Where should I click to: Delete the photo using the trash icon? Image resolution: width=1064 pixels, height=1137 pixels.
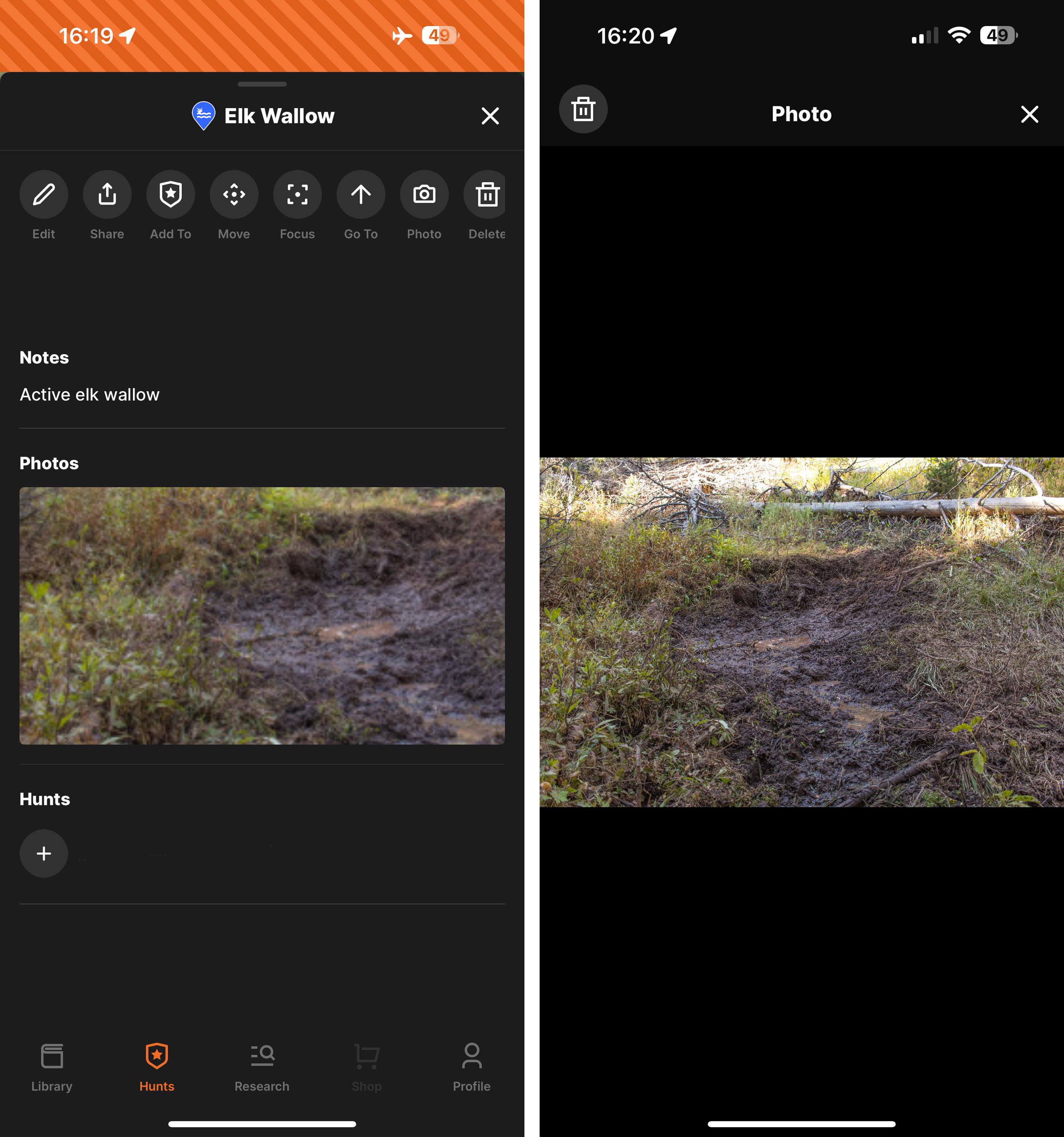pos(583,109)
